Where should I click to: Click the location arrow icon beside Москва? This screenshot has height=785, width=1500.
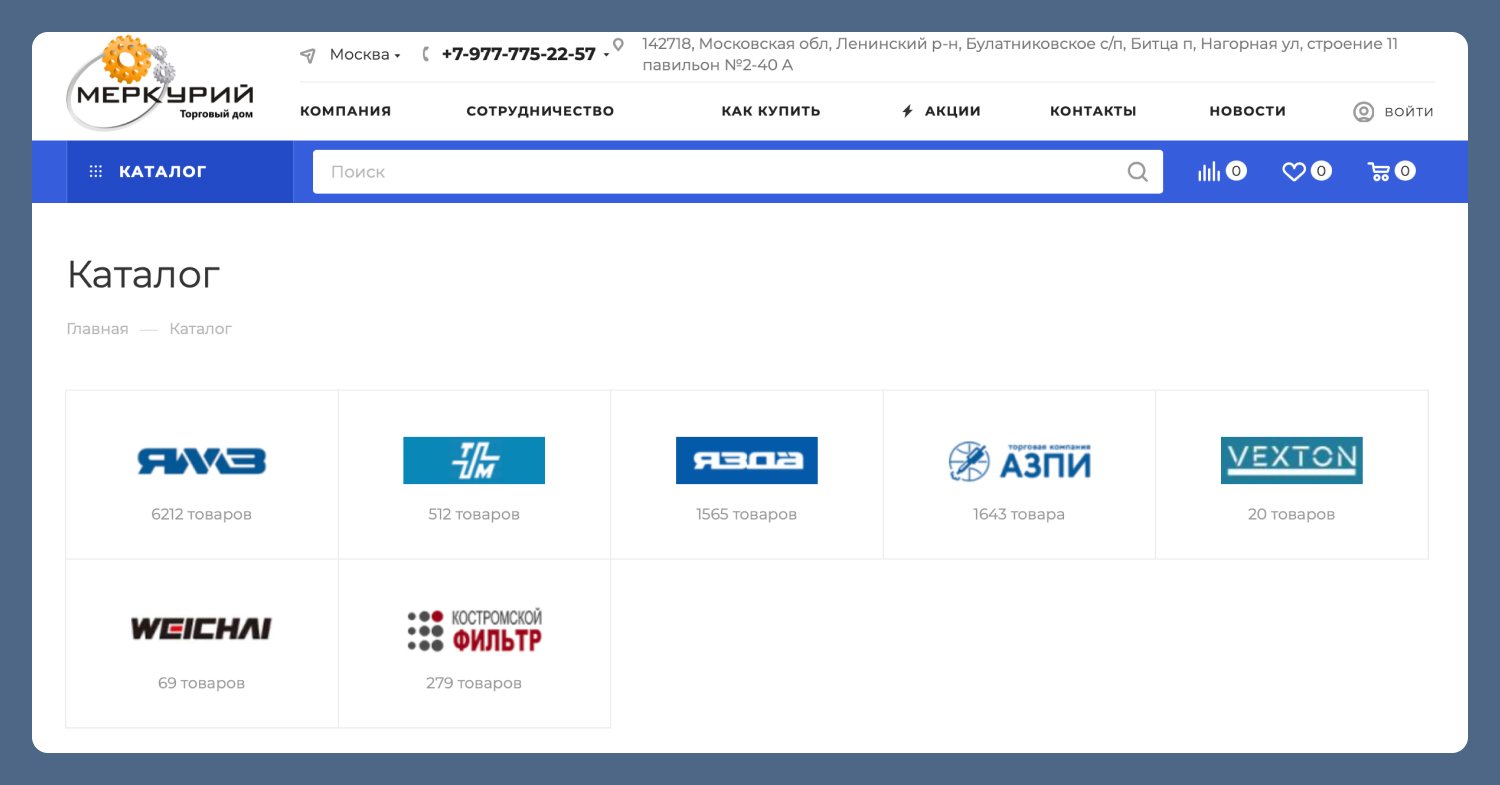click(308, 56)
